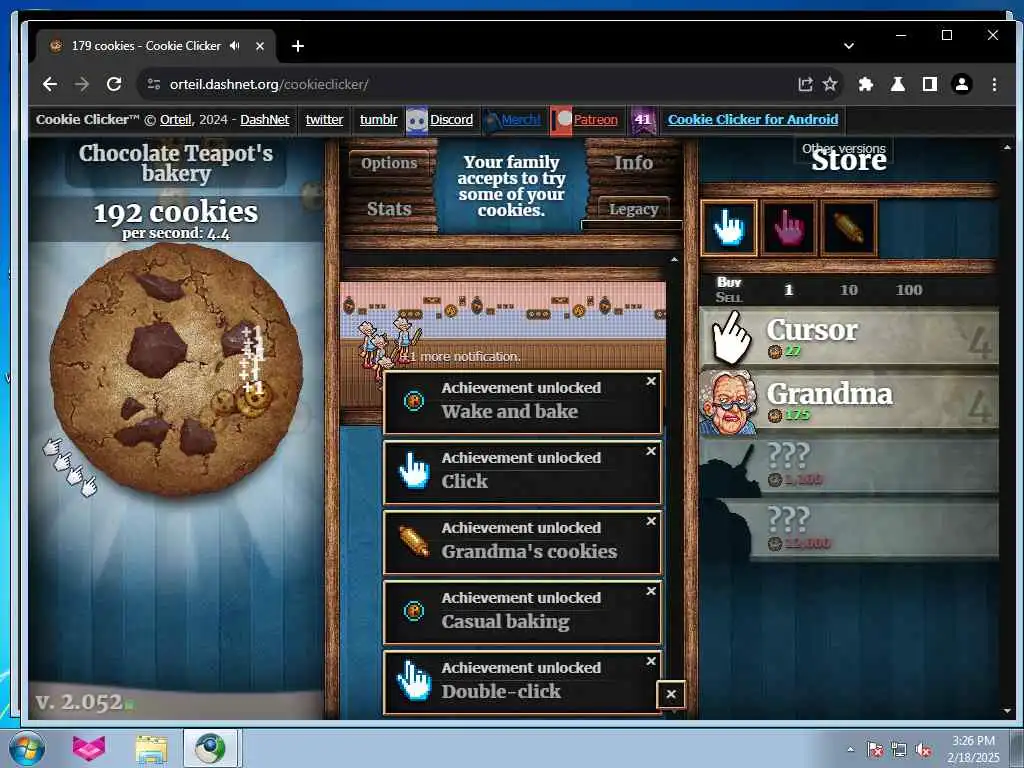Screen dimensions: 1024x768
Task: Click the purple 41 banner icon
Action: point(643,121)
